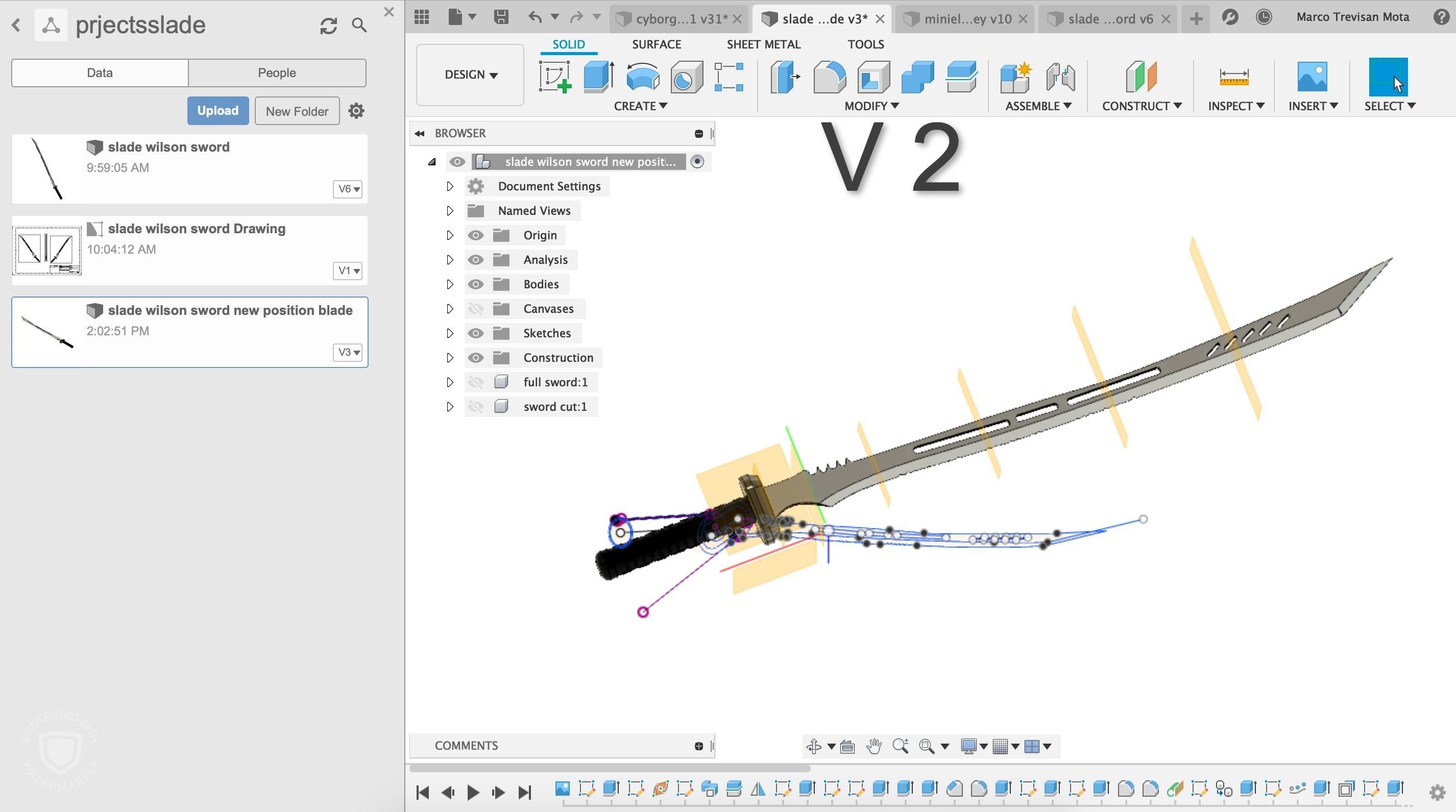Toggle the root component activate radio button
This screenshot has width=1456, height=812.
click(697, 162)
